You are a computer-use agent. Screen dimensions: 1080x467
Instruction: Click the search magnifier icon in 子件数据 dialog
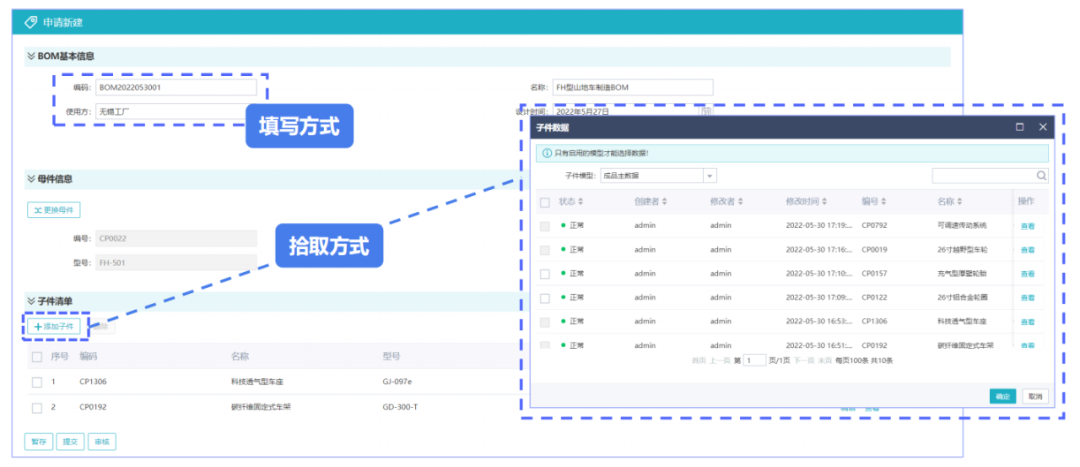click(1041, 176)
